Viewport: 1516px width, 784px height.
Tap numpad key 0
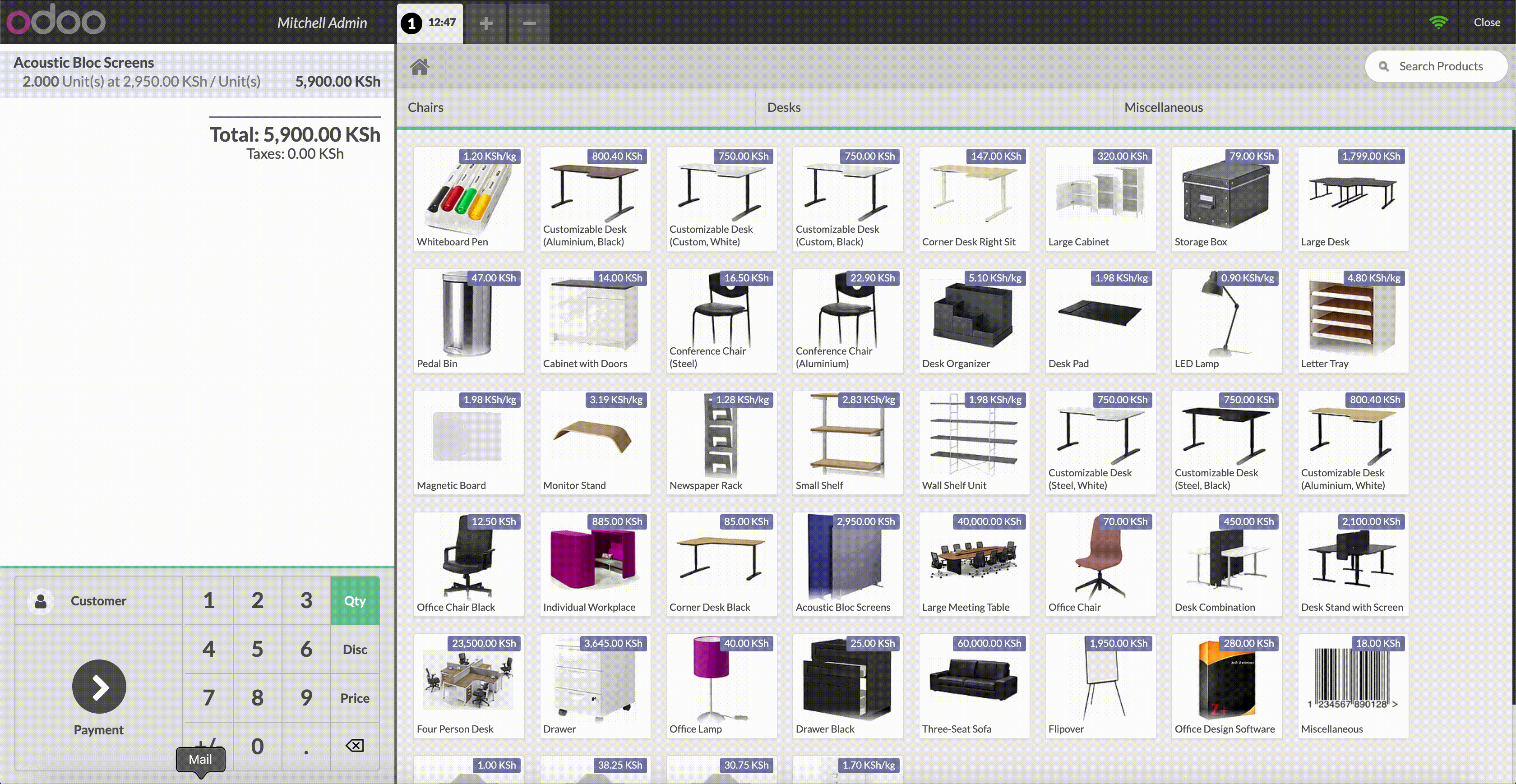click(257, 746)
